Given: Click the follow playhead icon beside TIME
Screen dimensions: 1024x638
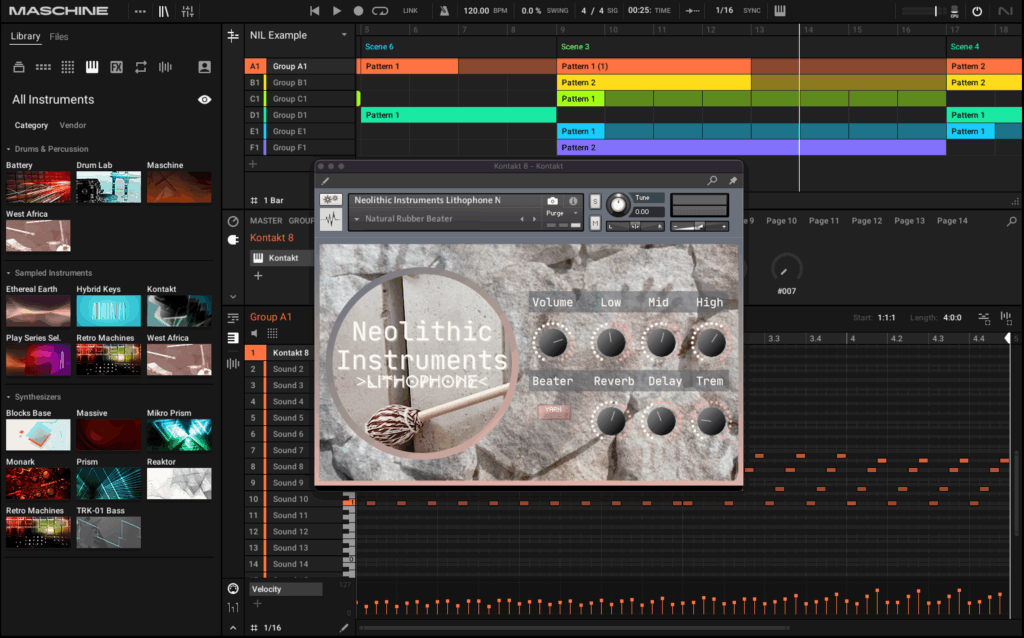Looking at the screenshot, I should [692, 11].
